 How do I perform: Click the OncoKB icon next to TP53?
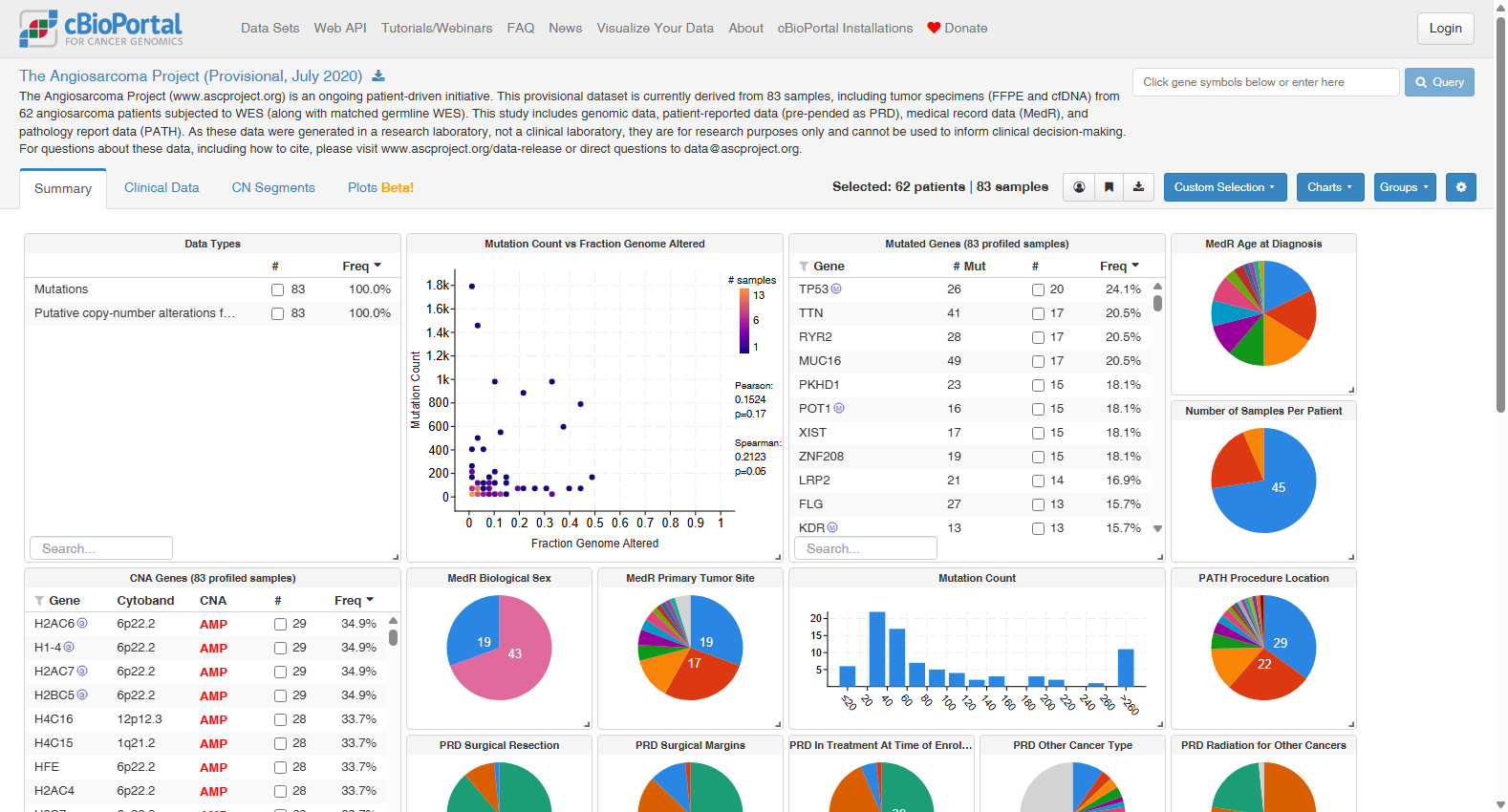click(836, 288)
